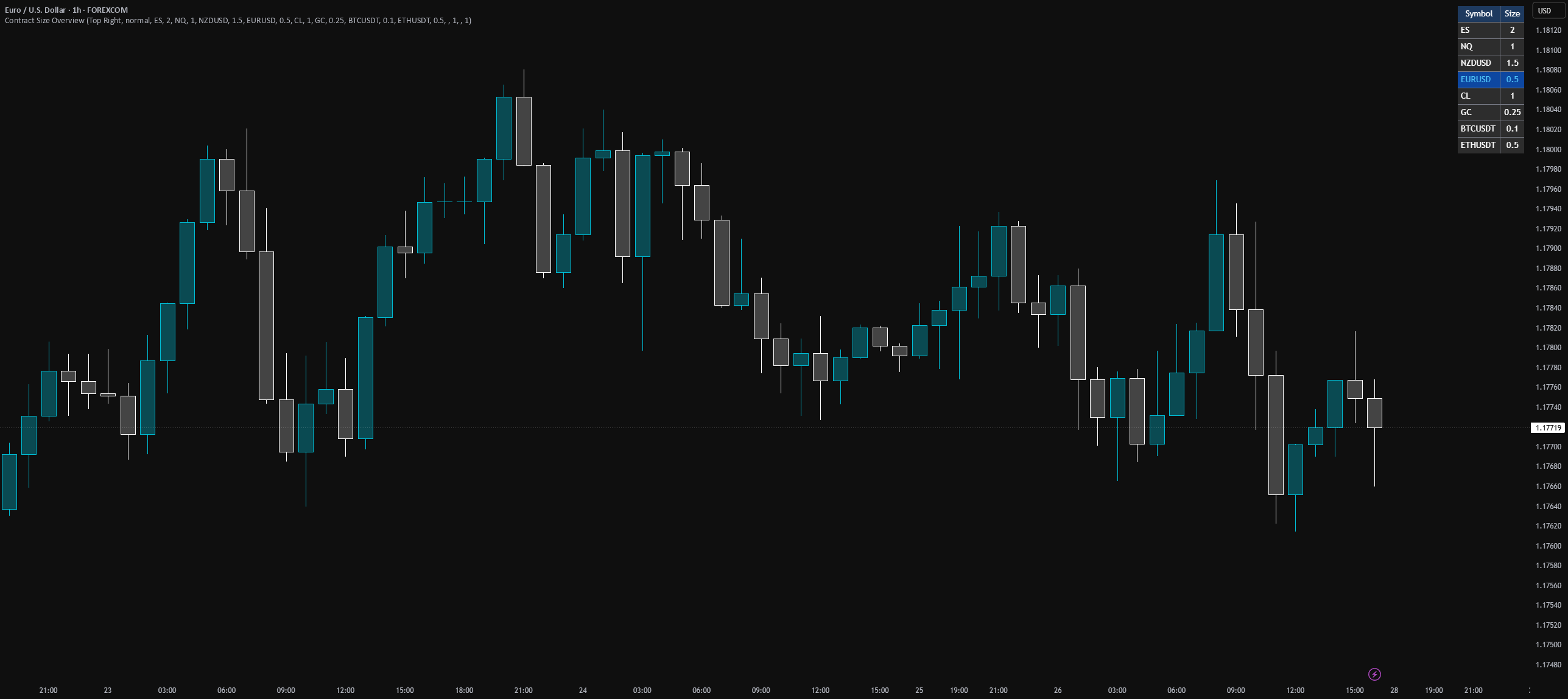Click the 23 date label on time axis

(x=108, y=690)
